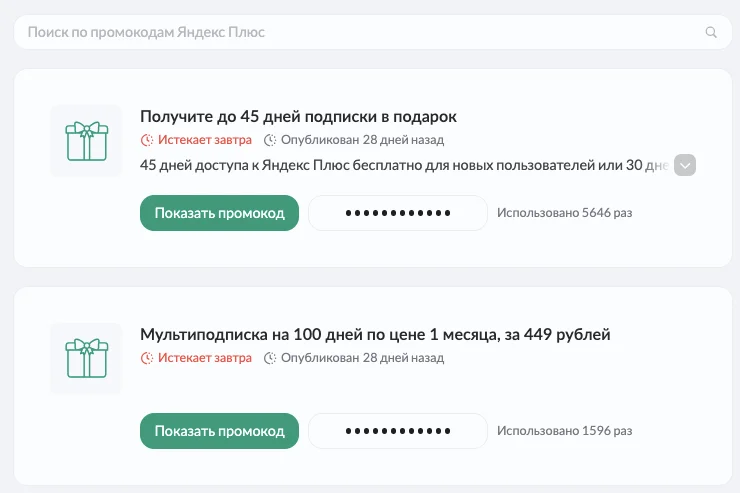Screen dimensions: 740x493
Task: Click published clock icon in first promo card
Action: click(270, 140)
